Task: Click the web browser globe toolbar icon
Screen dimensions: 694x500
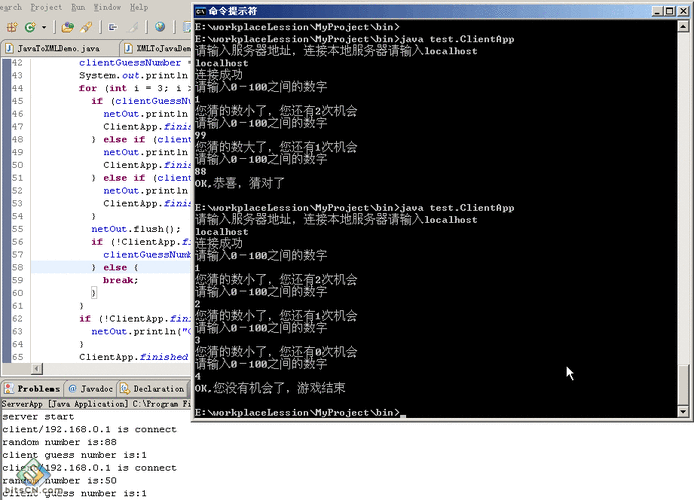Action: pyautogui.click(x=160, y=27)
